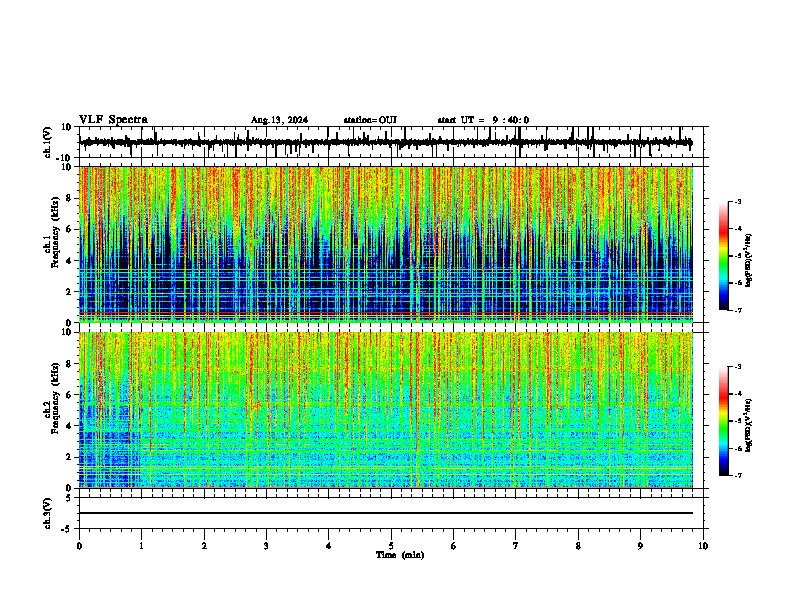Screen dimensions: 792x612
Task: Click the ch.2 spectrogram color bar
Action: (x=723, y=421)
